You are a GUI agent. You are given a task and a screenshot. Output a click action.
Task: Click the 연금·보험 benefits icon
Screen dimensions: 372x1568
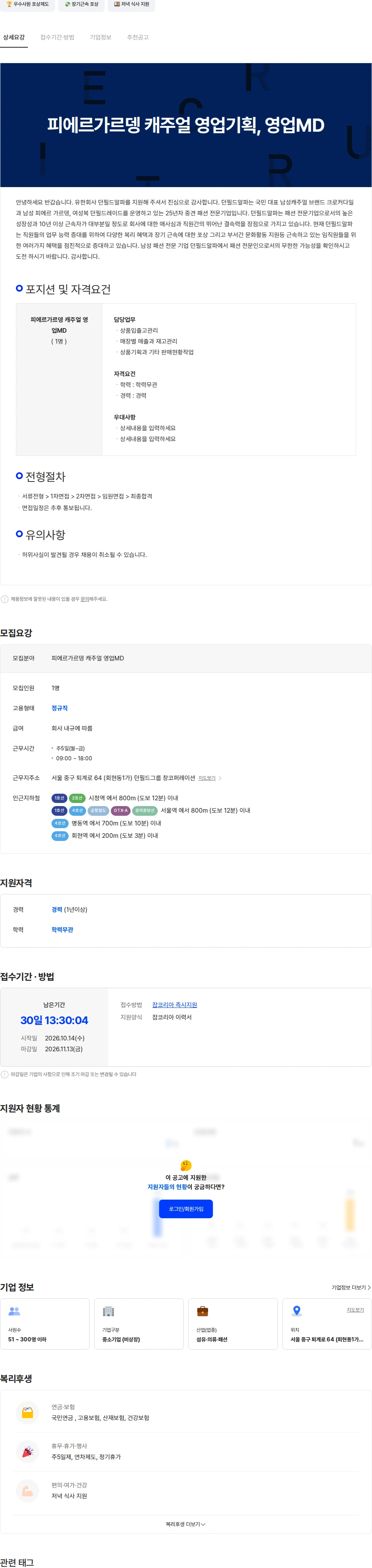pyautogui.click(x=28, y=1413)
